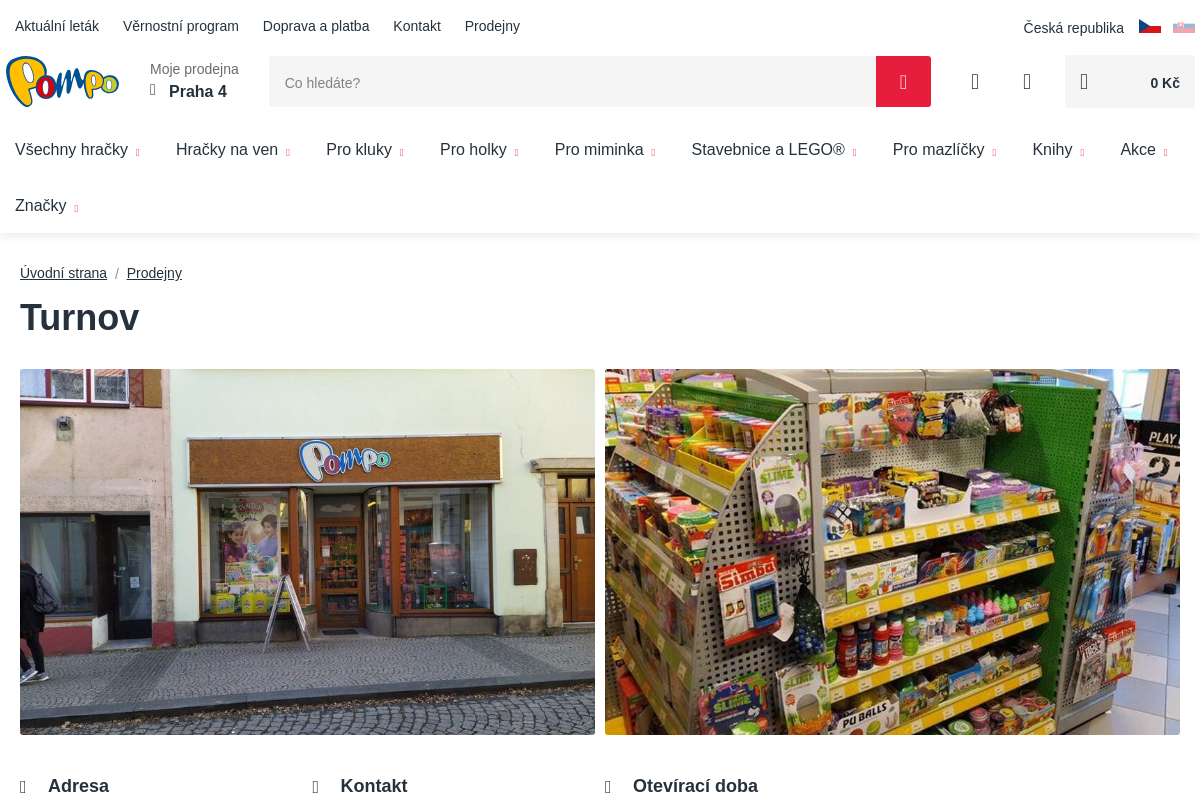Open the Knihy menu item
Image resolution: width=1200 pixels, height=800 pixels.
click(1058, 150)
